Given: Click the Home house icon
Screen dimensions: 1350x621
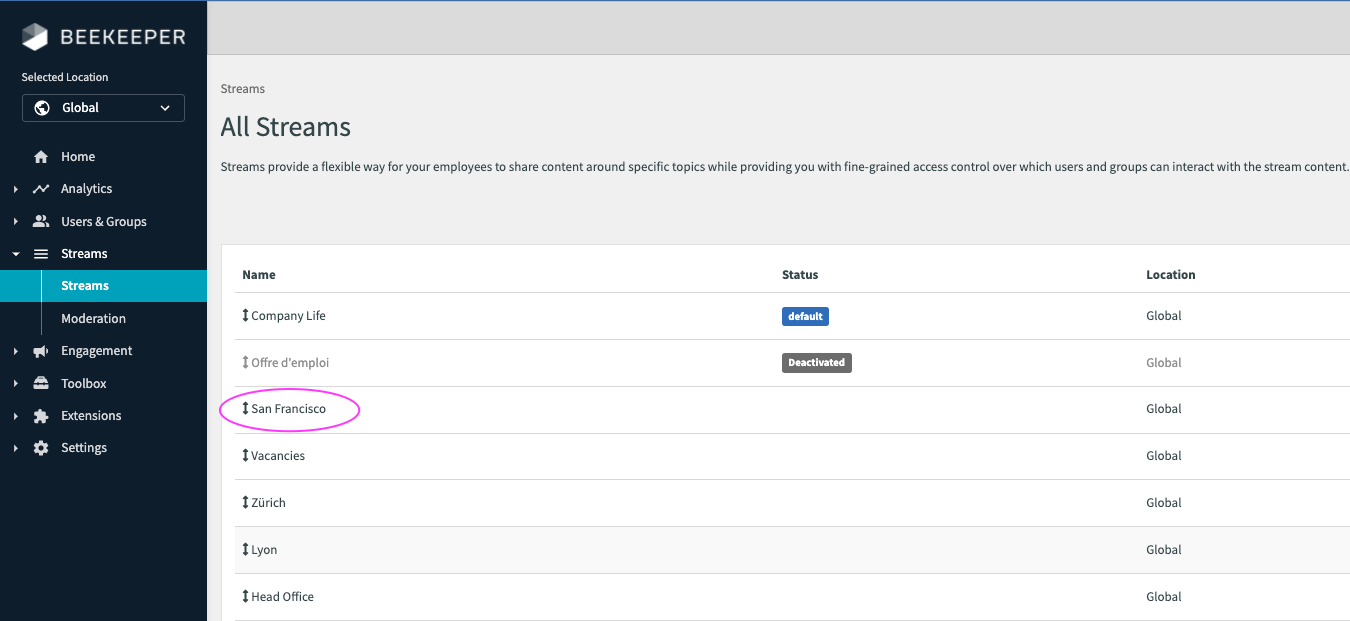Looking at the screenshot, I should coord(41,157).
